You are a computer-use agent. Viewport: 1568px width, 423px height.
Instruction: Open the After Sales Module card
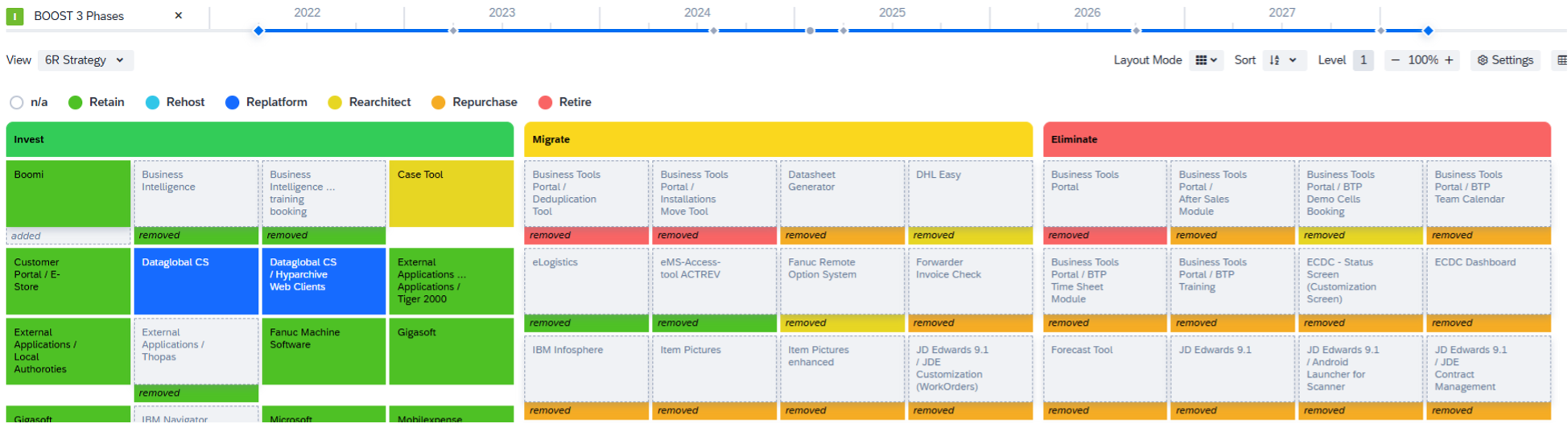coord(1232,194)
